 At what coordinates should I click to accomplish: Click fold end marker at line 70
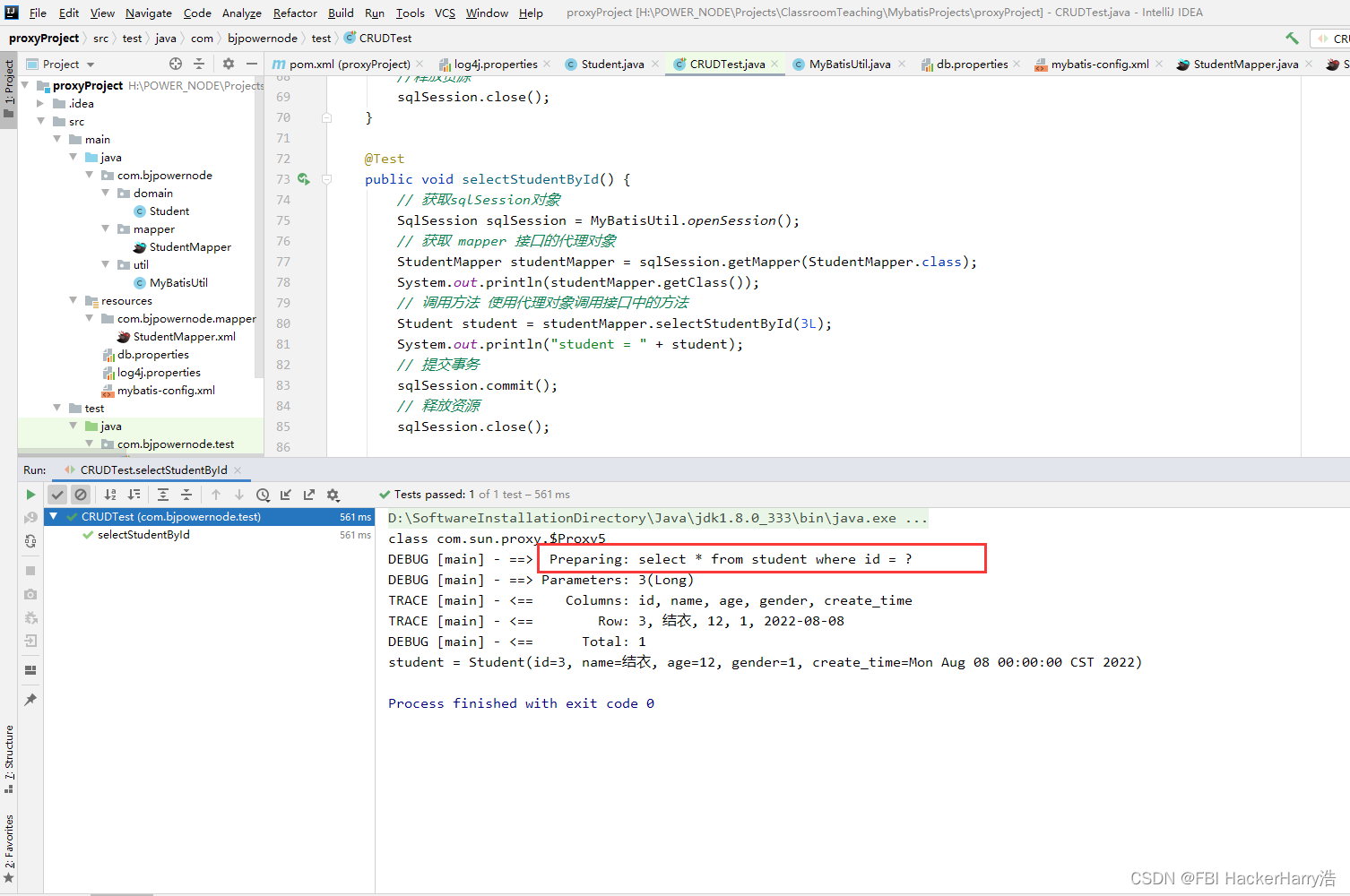coord(326,117)
